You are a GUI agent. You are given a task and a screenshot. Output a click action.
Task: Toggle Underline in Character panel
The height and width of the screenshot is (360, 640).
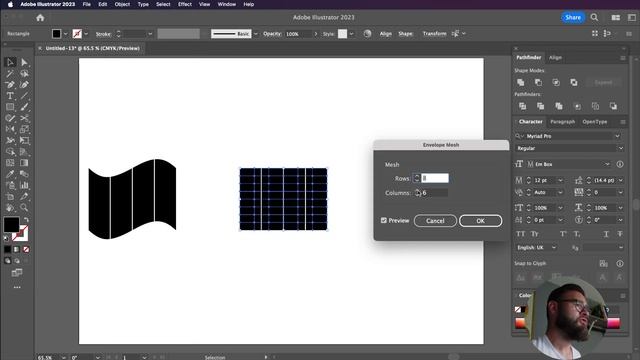(x=606, y=234)
